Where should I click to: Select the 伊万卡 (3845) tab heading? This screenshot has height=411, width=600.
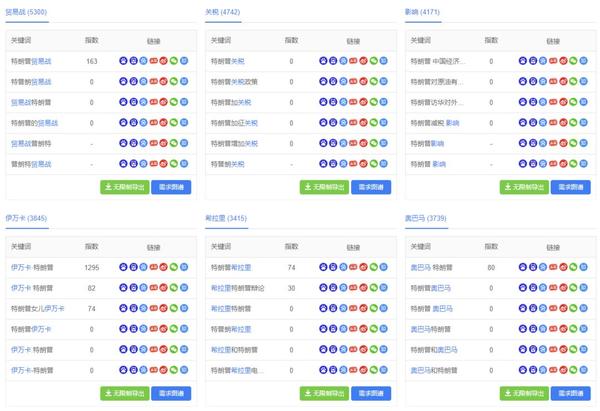pyautogui.click(x=26, y=218)
